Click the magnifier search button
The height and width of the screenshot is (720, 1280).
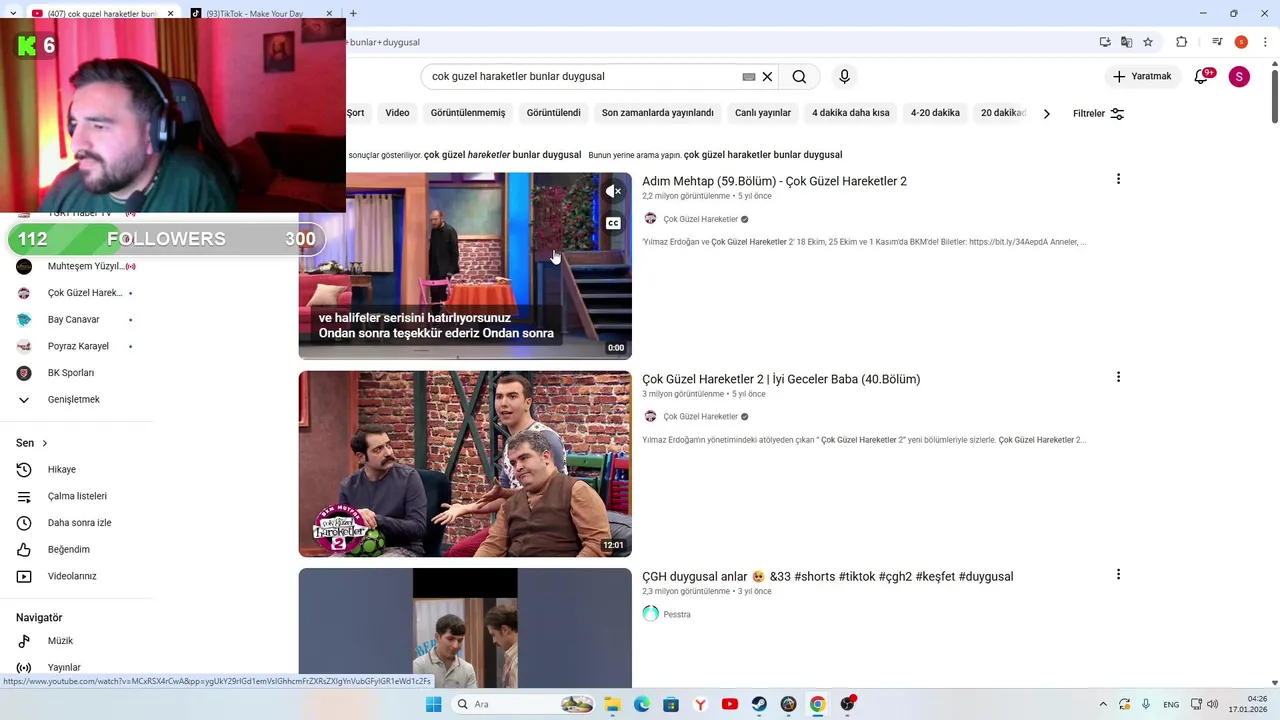coord(799,77)
